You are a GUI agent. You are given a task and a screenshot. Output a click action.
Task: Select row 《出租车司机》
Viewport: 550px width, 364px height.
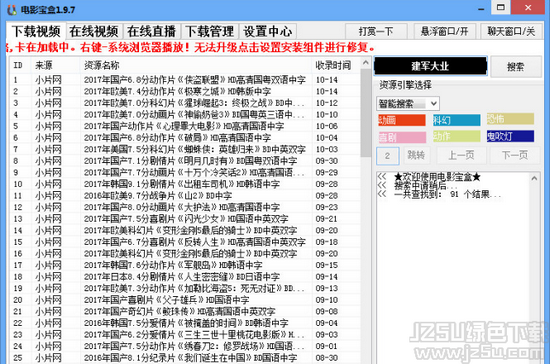coord(185,184)
